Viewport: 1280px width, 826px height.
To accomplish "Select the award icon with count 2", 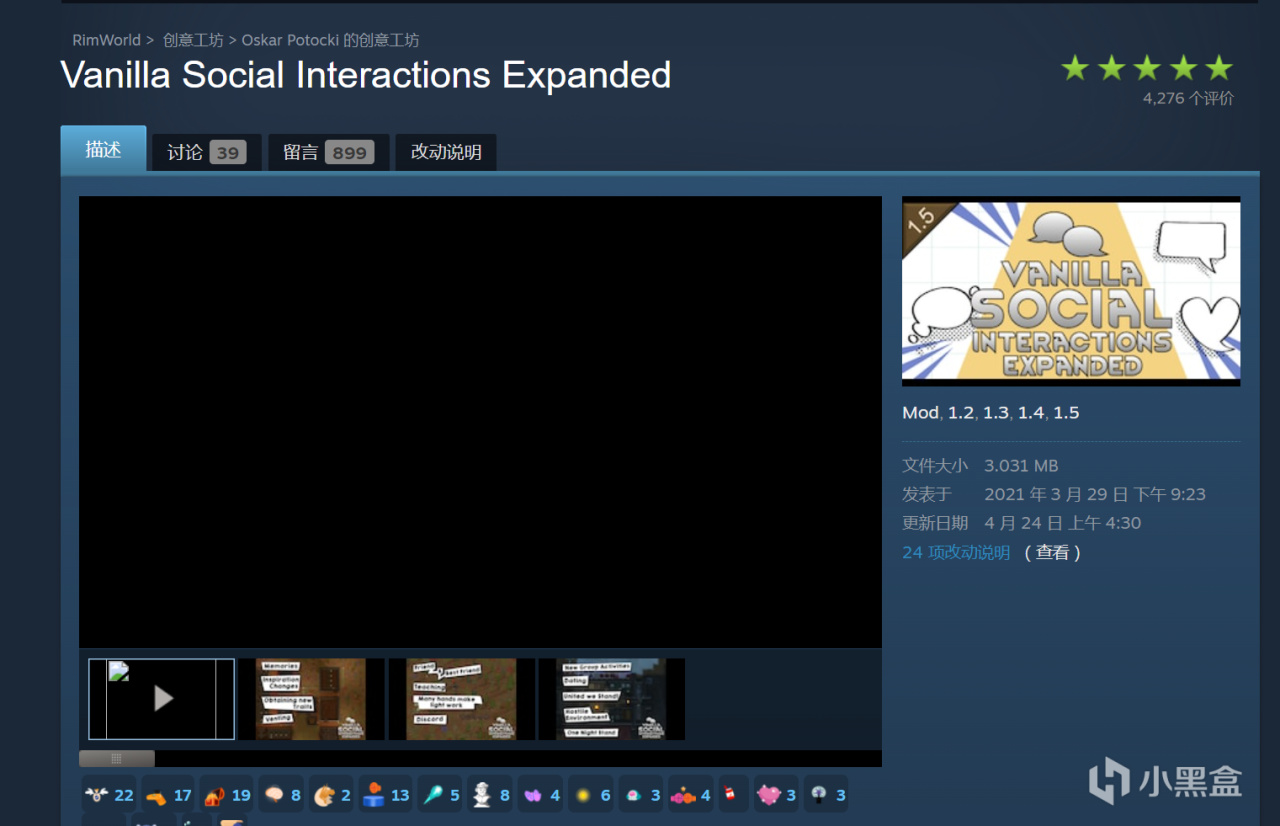I will tap(331, 795).
